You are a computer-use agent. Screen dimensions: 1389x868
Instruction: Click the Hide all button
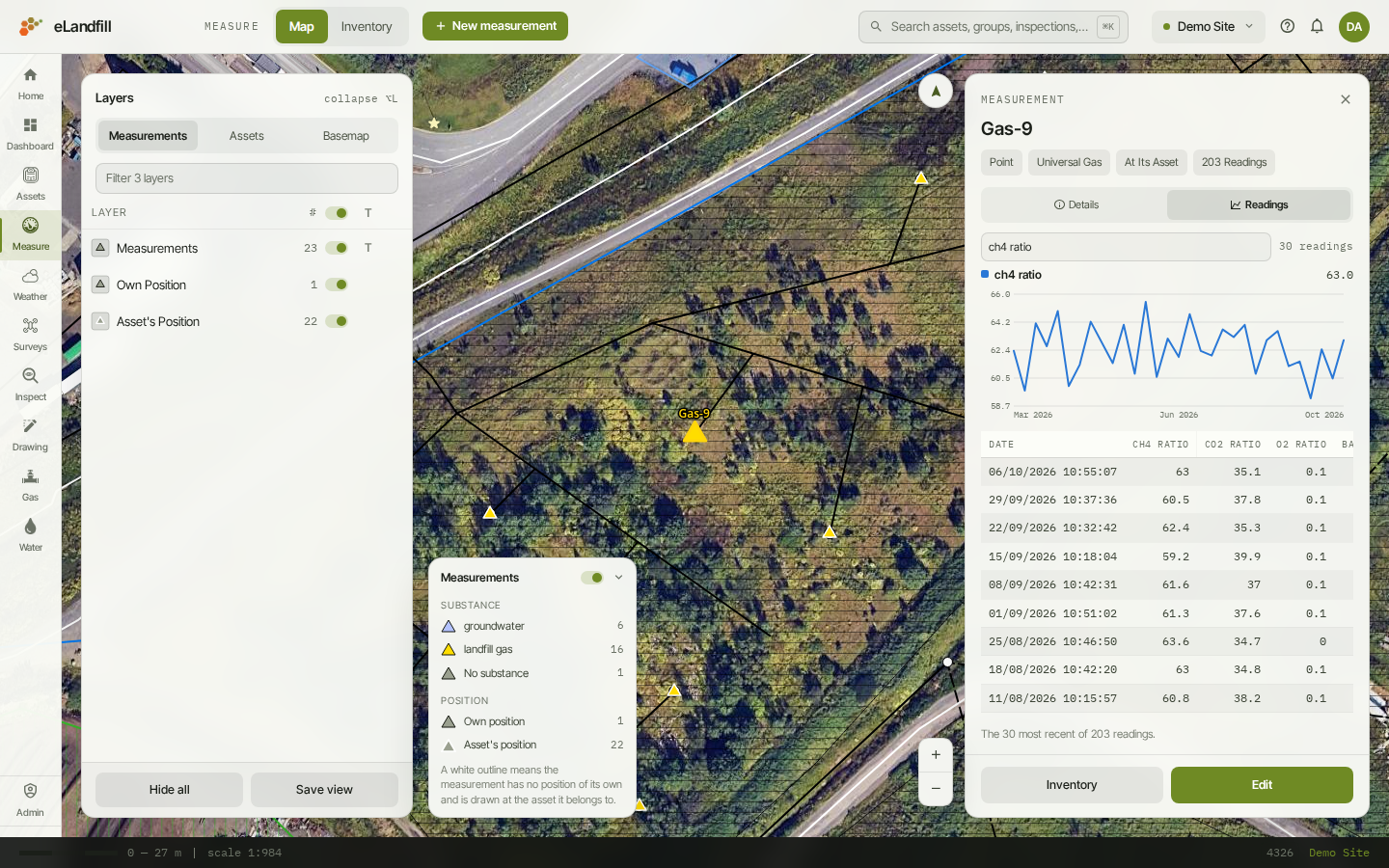[169, 790]
